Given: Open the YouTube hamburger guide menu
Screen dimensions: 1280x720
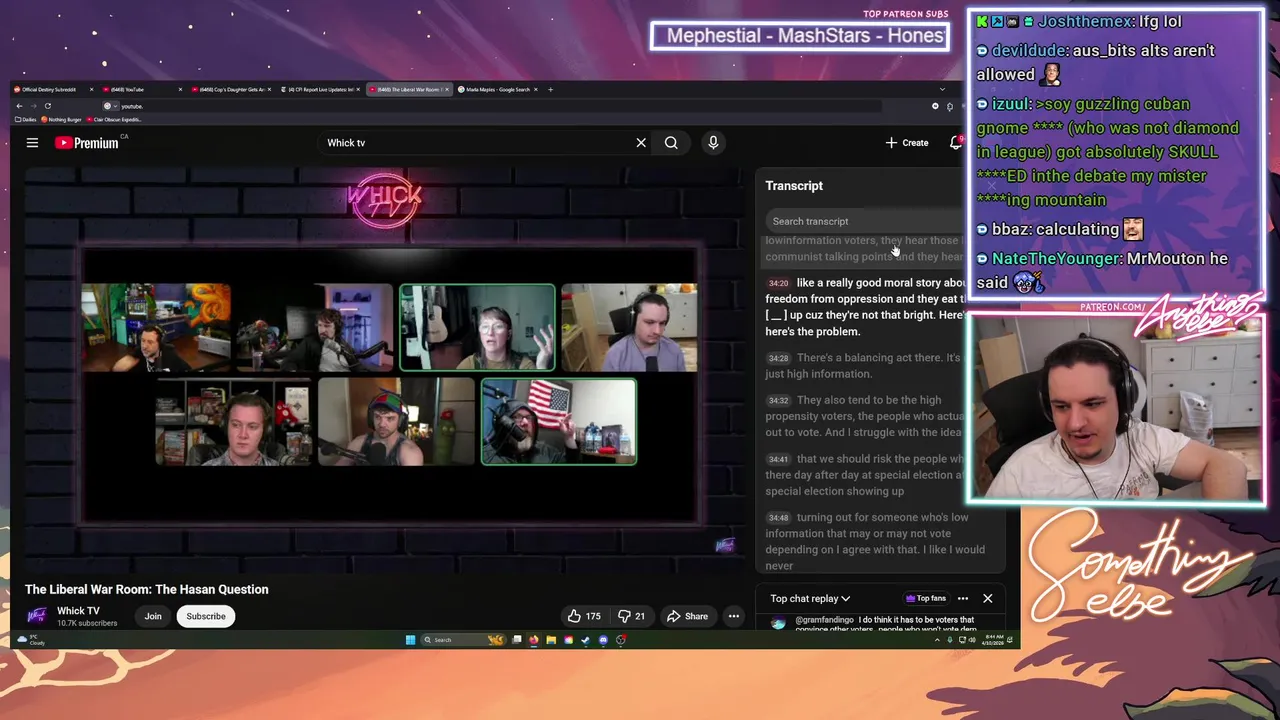Looking at the screenshot, I should click(x=32, y=143).
